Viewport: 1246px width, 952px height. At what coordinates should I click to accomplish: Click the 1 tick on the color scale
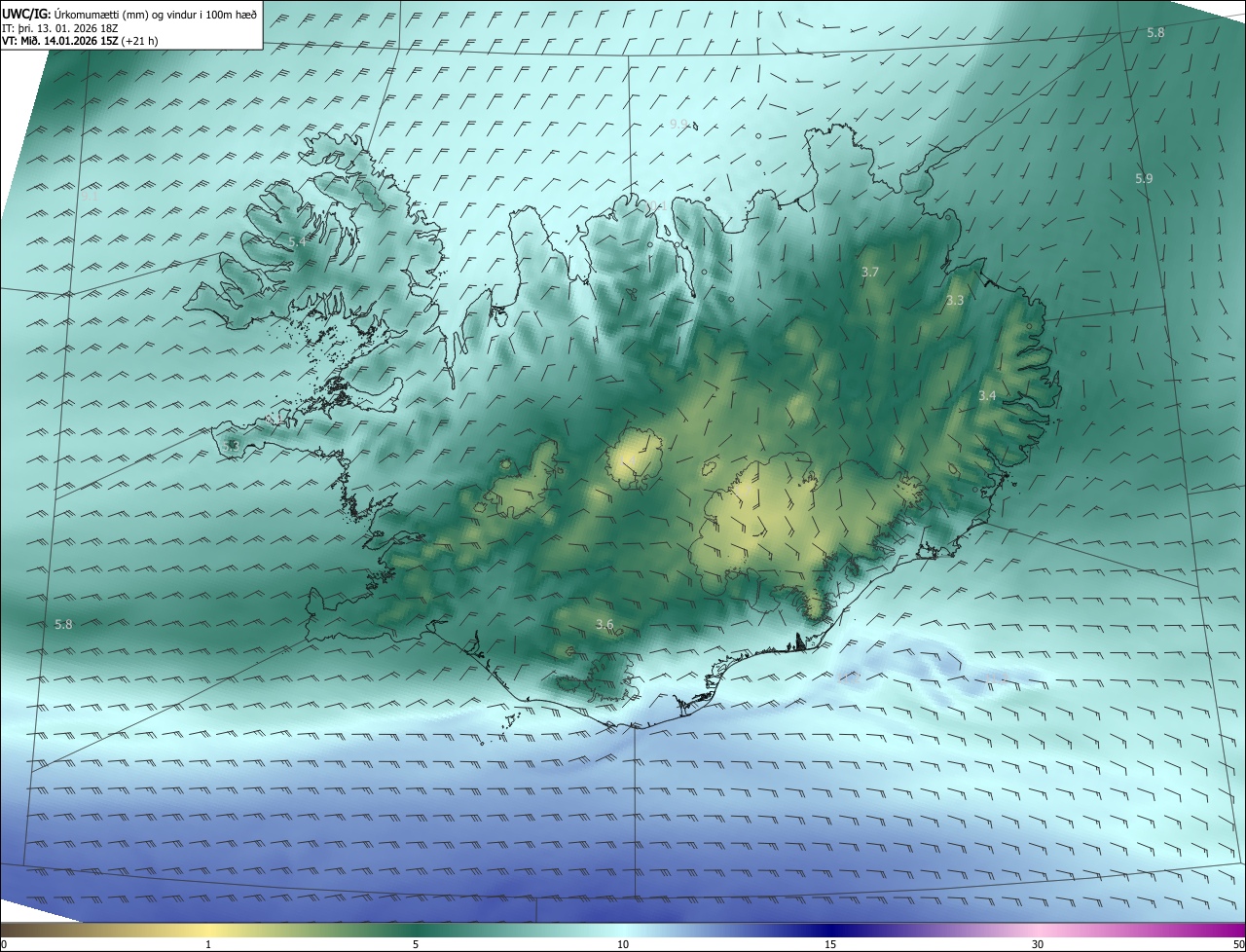coord(208,944)
